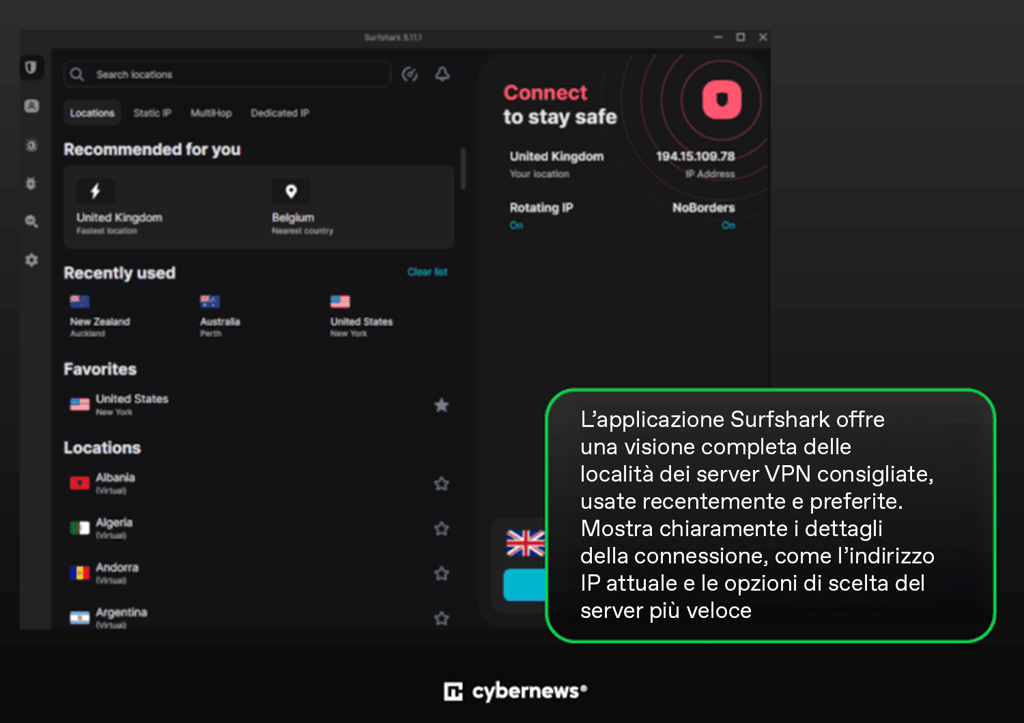Open the Alert sidebar icon
Viewport: 1024px width, 723px height.
pos(31,145)
